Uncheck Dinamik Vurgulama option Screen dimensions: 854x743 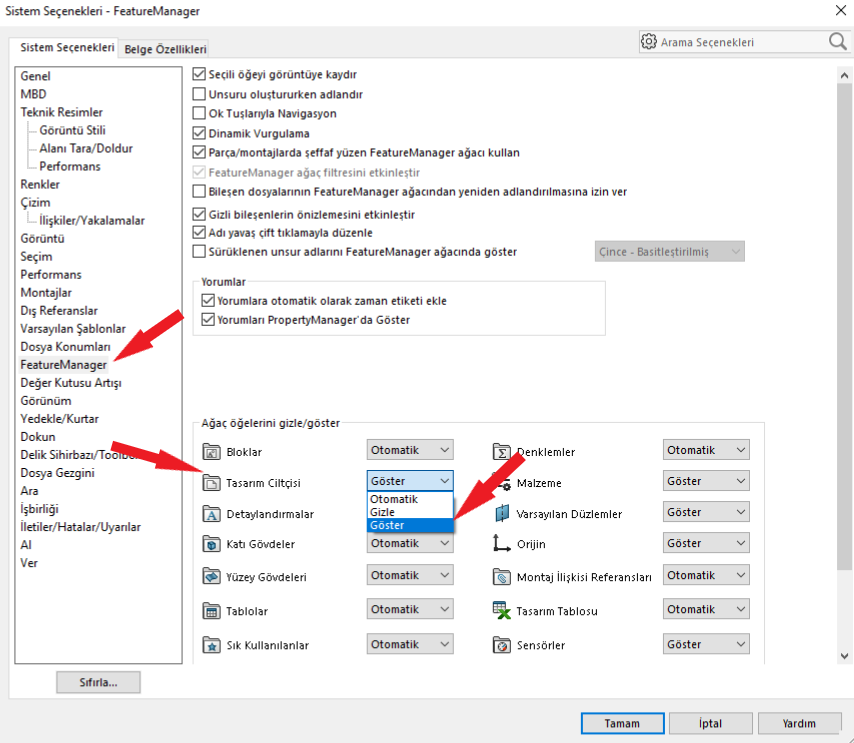coord(199,133)
